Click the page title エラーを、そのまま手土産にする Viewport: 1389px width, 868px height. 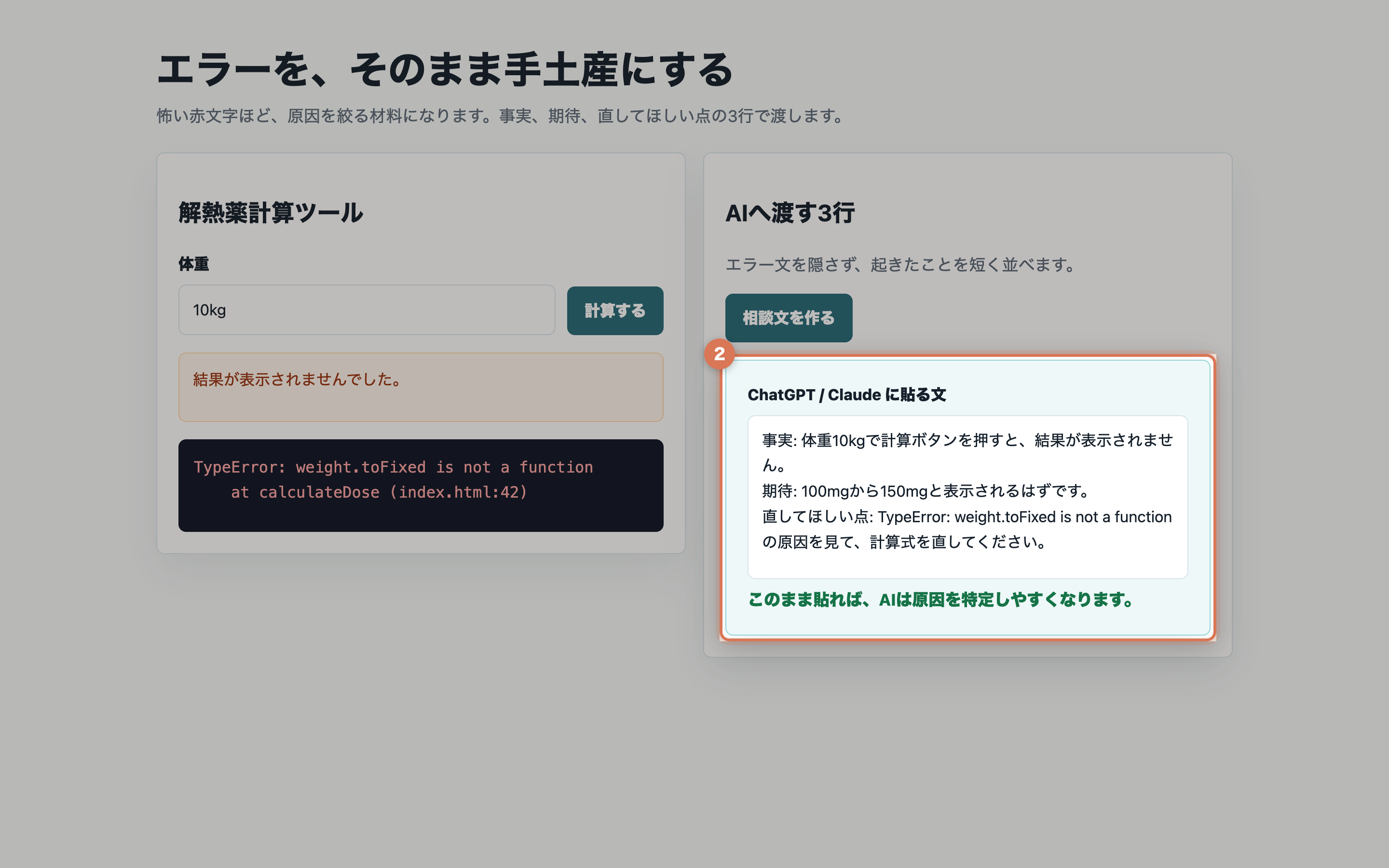click(x=445, y=69)
